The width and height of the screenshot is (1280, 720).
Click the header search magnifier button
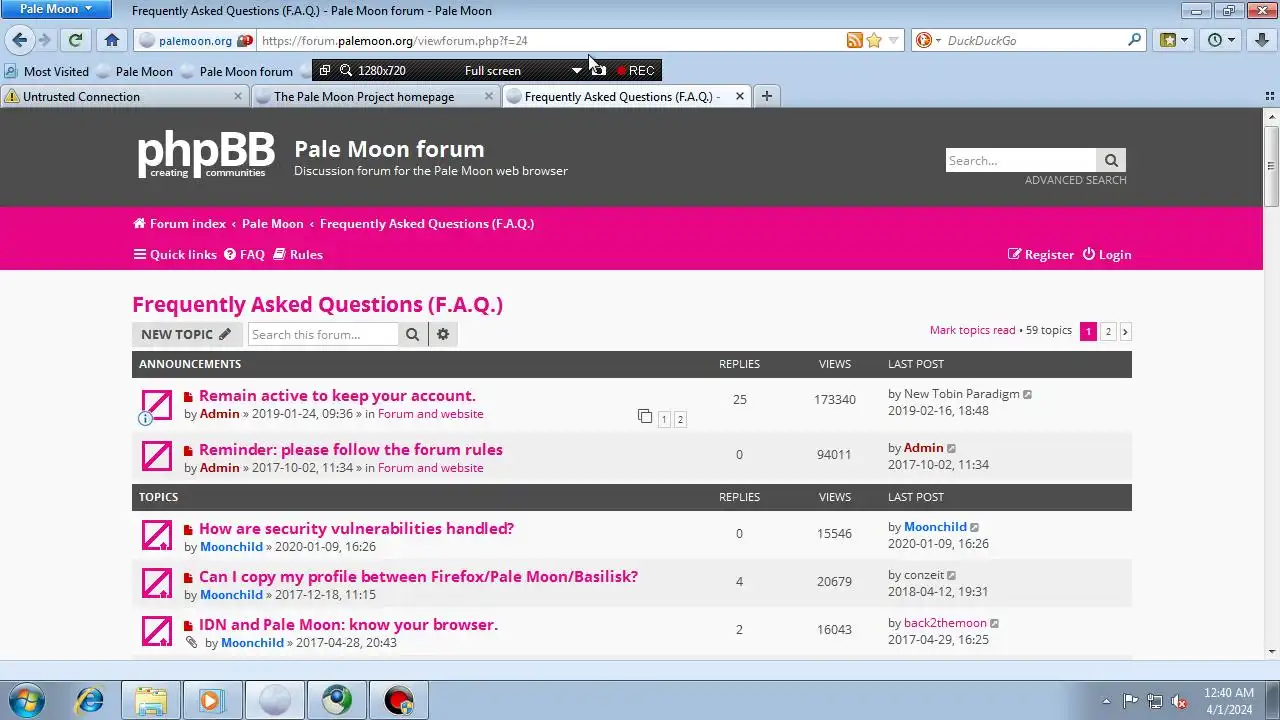point(1111,160)
